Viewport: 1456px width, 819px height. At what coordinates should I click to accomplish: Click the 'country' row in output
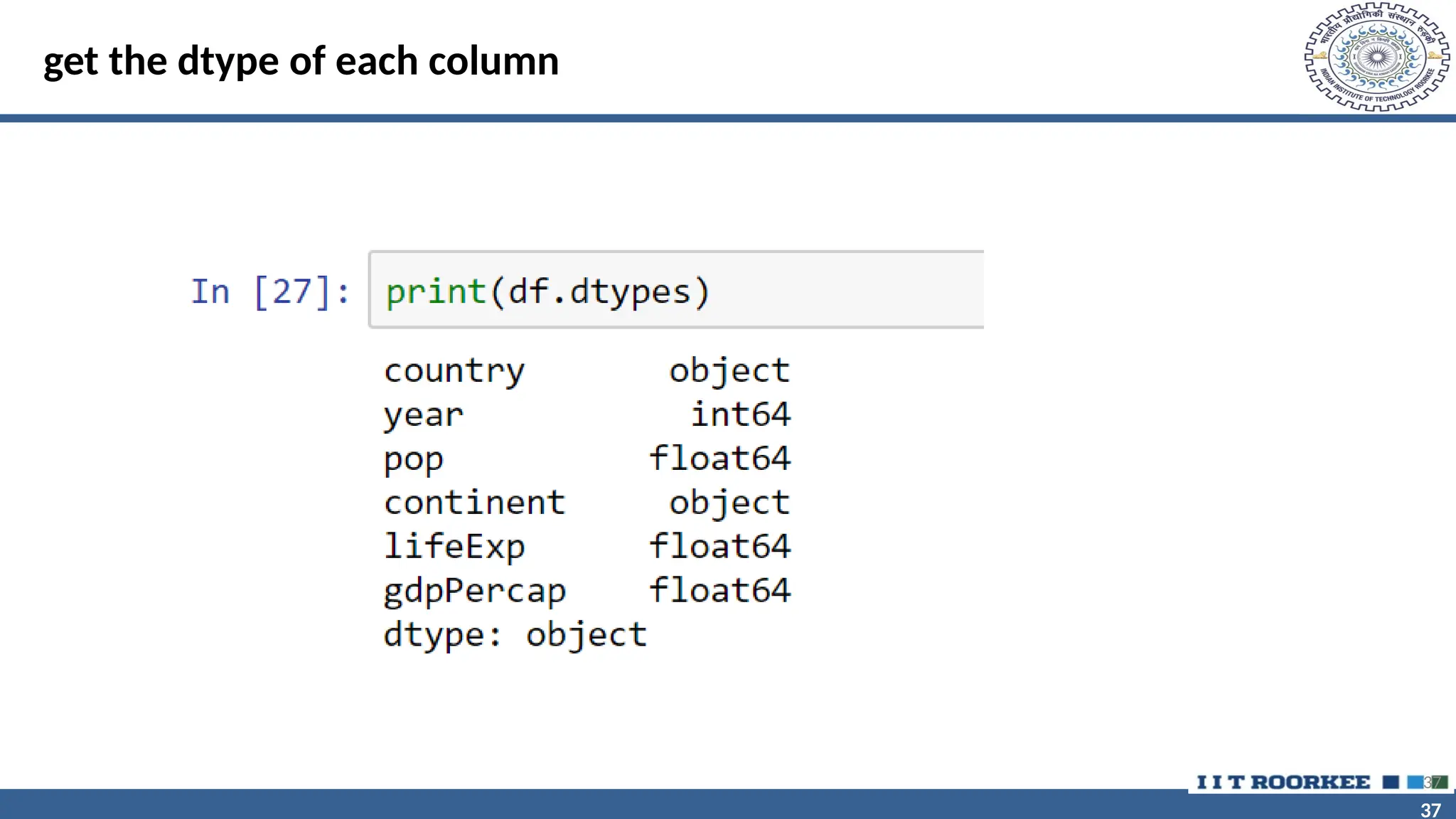point(454,371)
